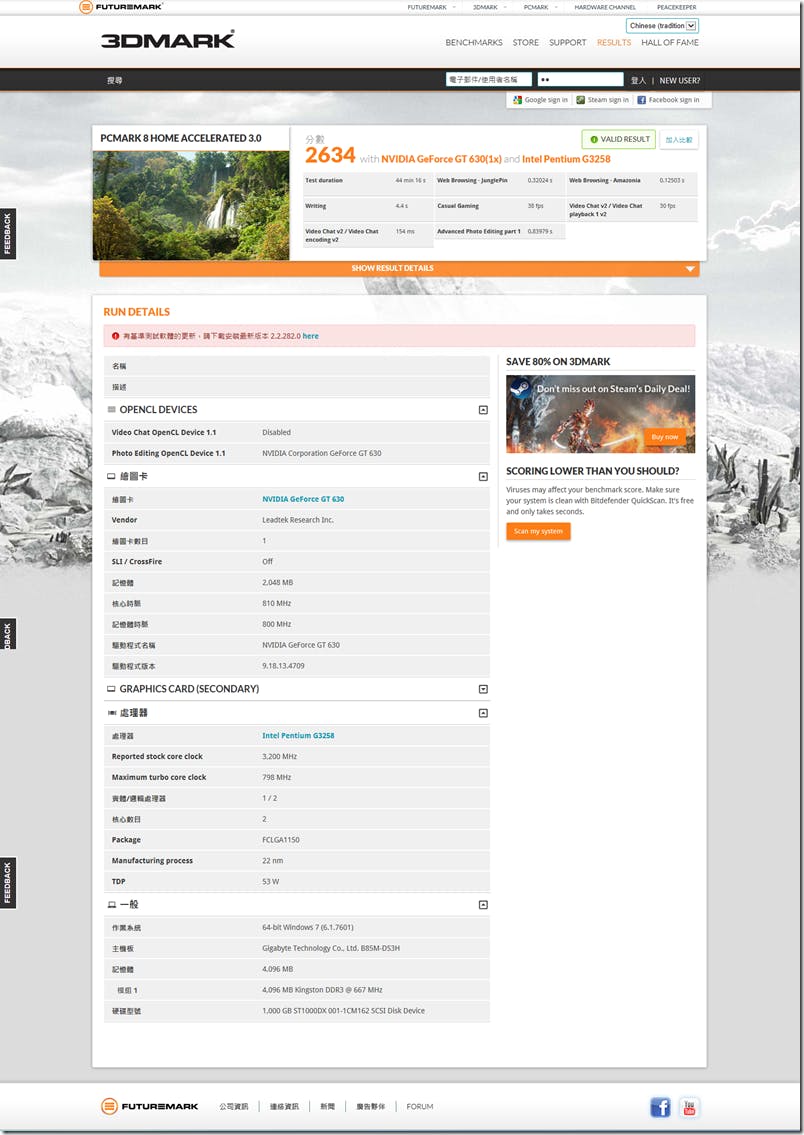Viewport: 804px width, 1135px height.
Task: Open the 新聞 footer link
Action: coord(328,1107)
